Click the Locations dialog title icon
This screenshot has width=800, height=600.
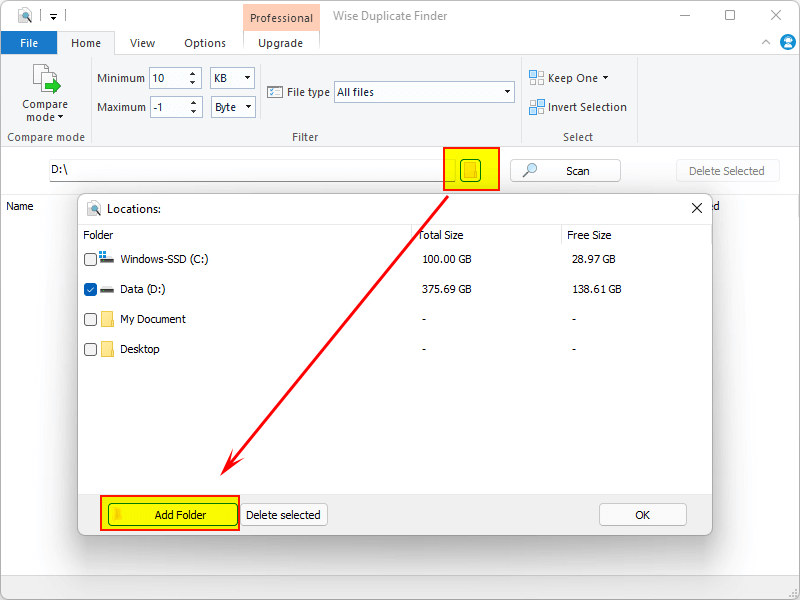(x=94, y=209)
